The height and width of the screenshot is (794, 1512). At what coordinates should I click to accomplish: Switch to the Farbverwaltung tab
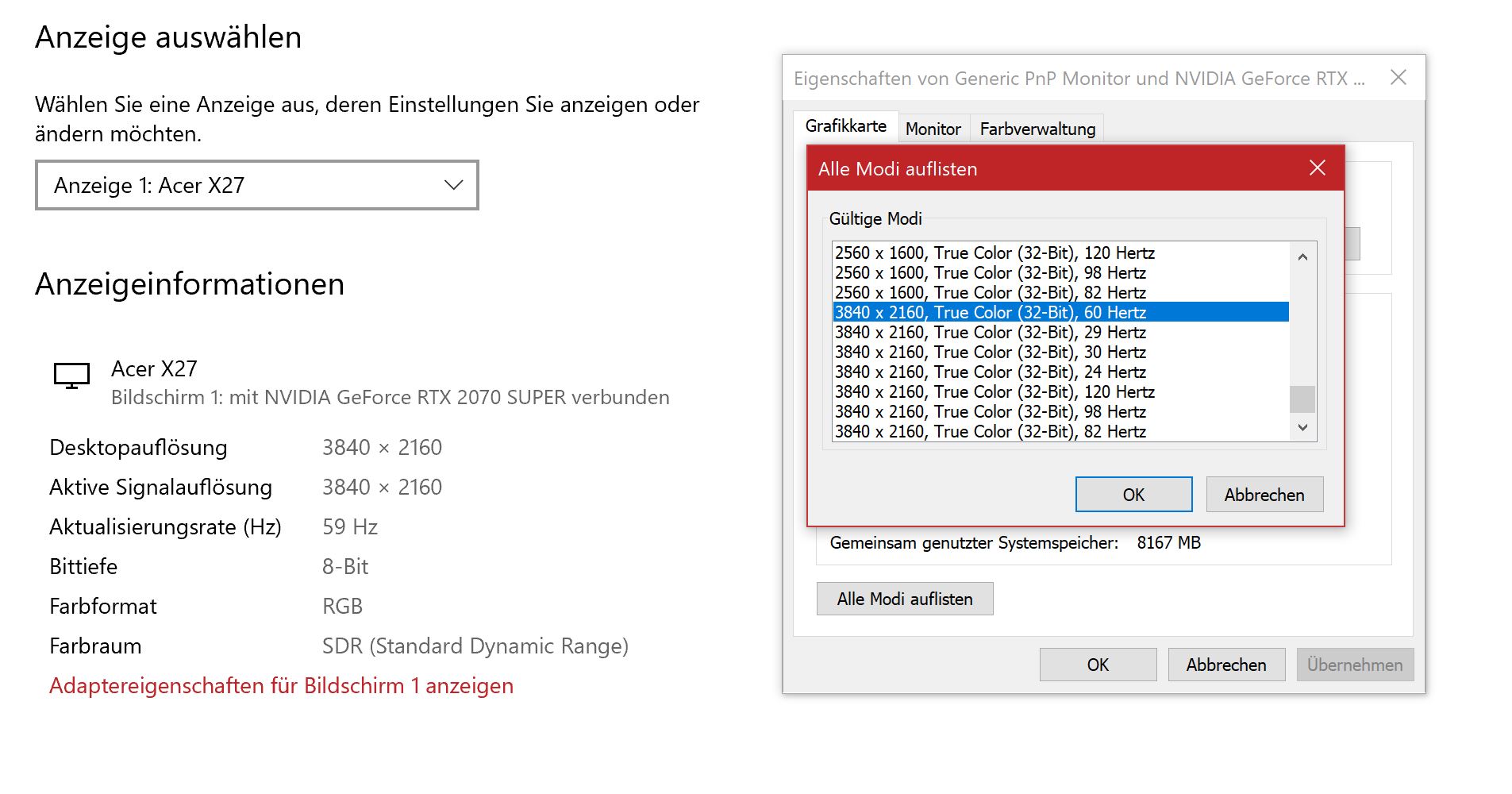1037,129
